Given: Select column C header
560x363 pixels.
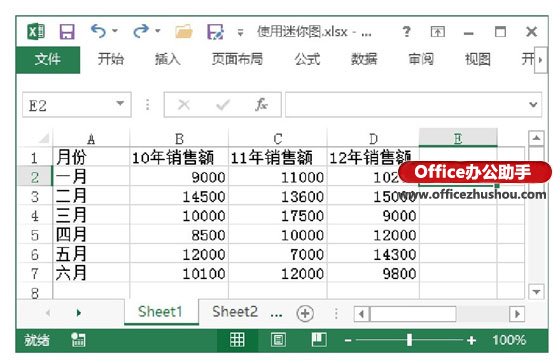Looking at the screenshot, I should tap(278, 138).
